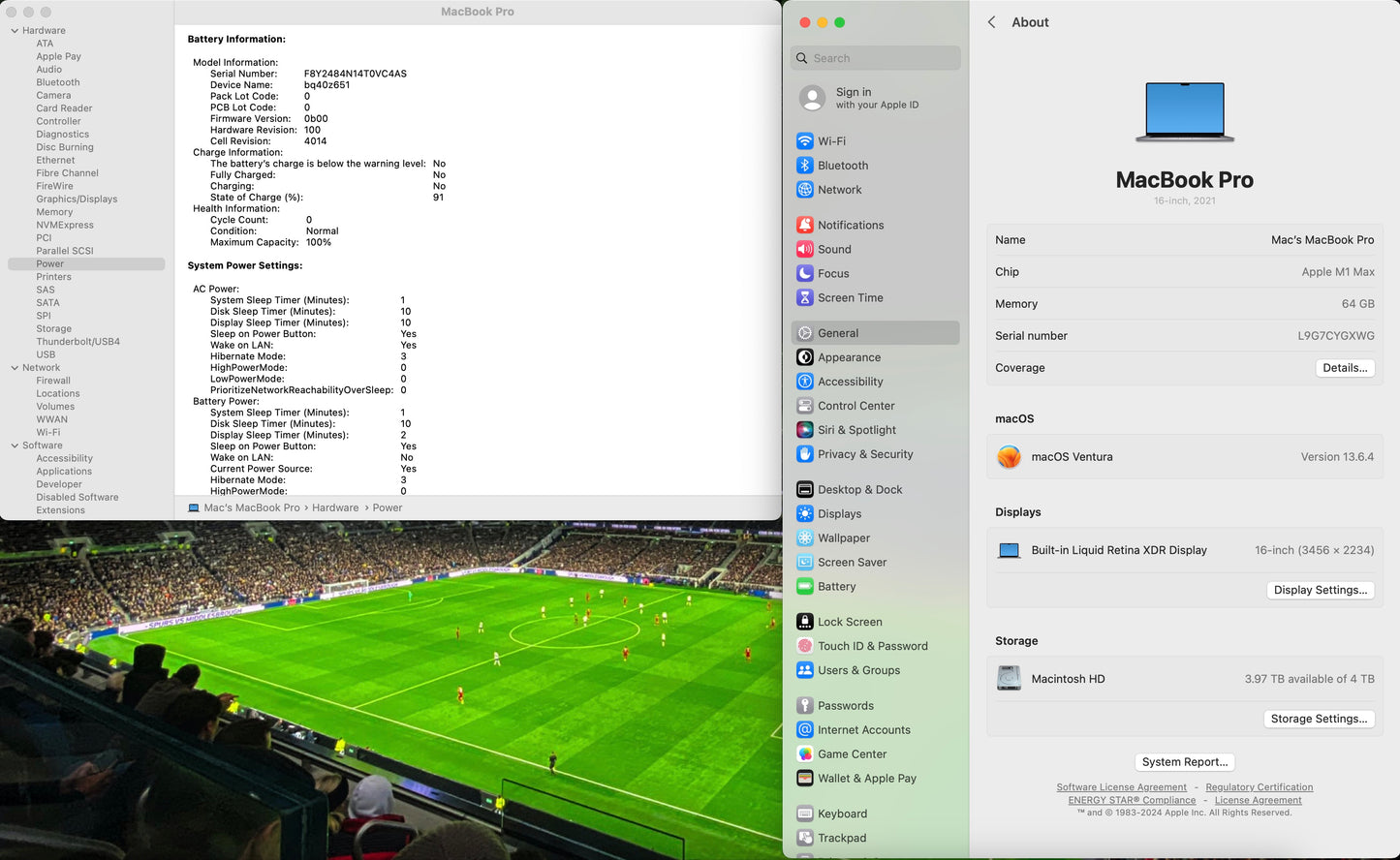The height and width of the screenshot is (860, 1400).
Task: Select Storage in the Hardware list
Action: coord(54,329)
